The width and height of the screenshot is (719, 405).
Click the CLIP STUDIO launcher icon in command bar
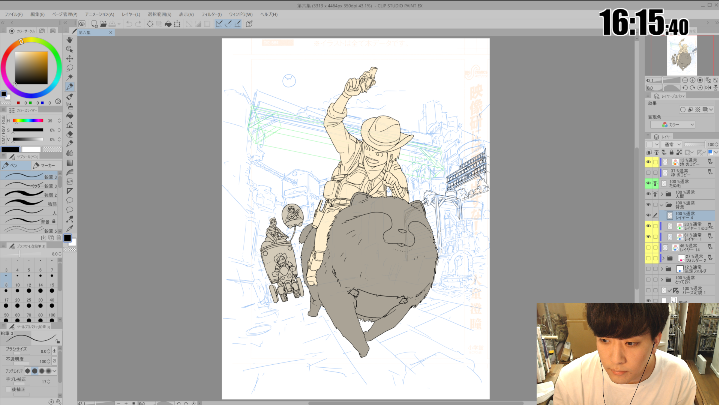[x=82, y=23]
